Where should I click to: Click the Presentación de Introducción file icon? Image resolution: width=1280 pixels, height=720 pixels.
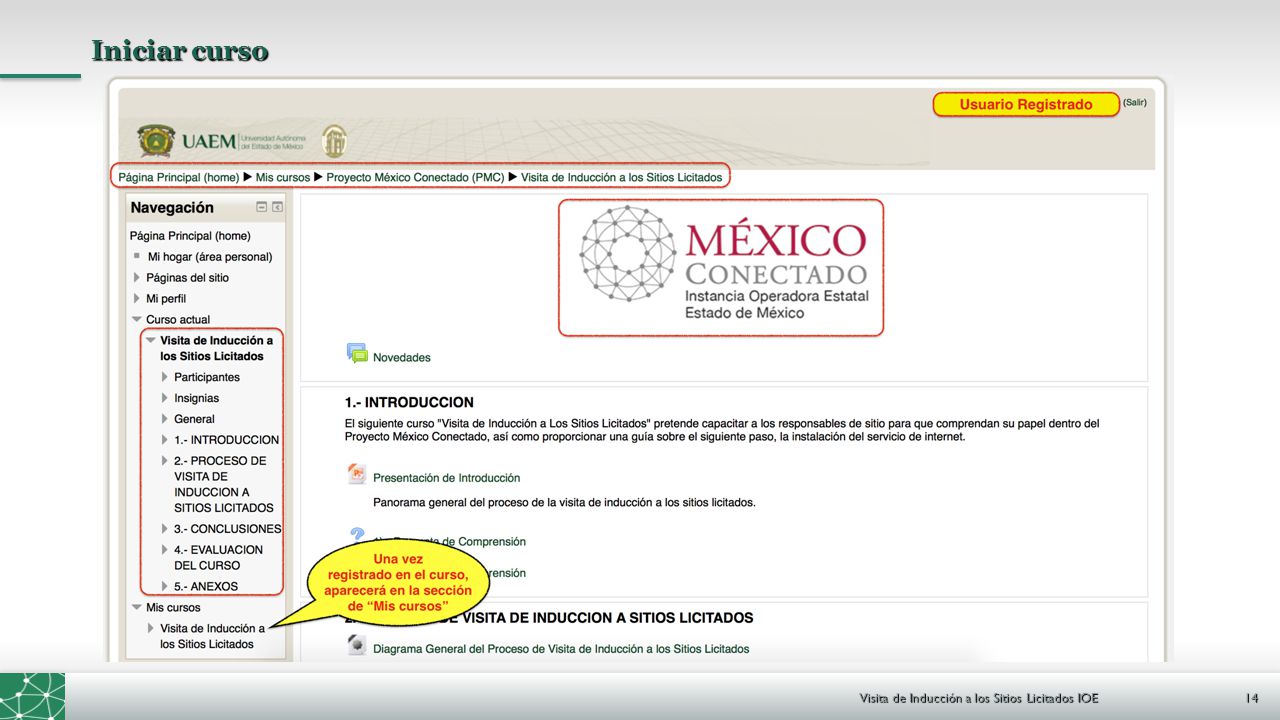[x=357, y=475]
